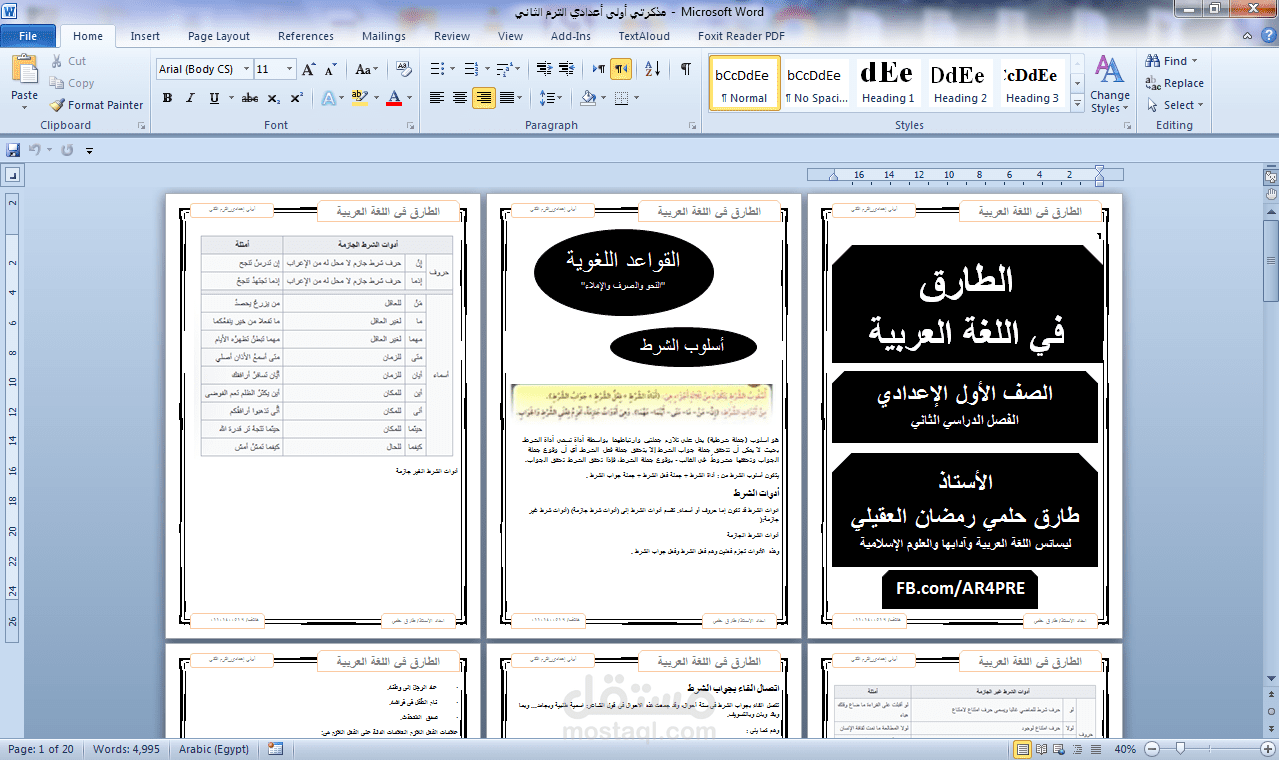Viewport: 1279px width, 760px height.
Task: Toggle Underline formatting
Action: (x=214, y=98)
